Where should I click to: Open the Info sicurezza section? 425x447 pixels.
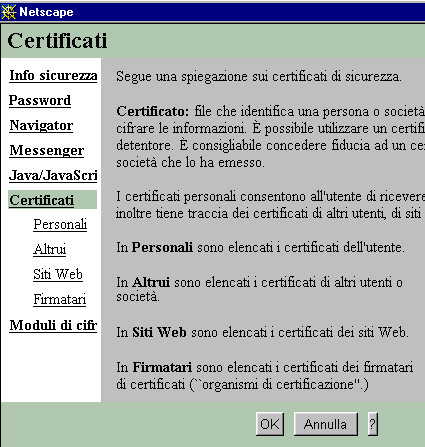click(53, 76)
